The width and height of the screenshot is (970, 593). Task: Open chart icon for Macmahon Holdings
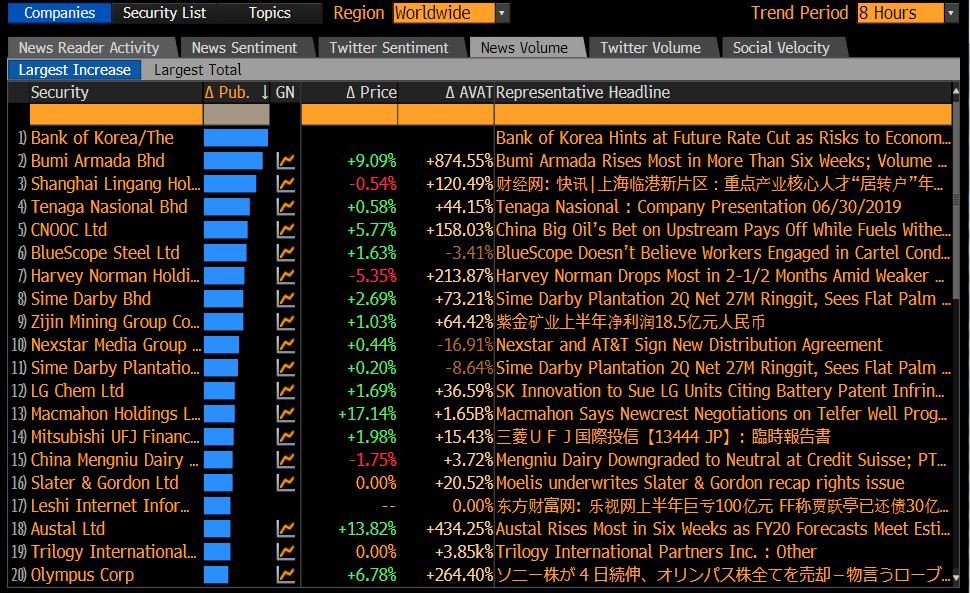285,414
